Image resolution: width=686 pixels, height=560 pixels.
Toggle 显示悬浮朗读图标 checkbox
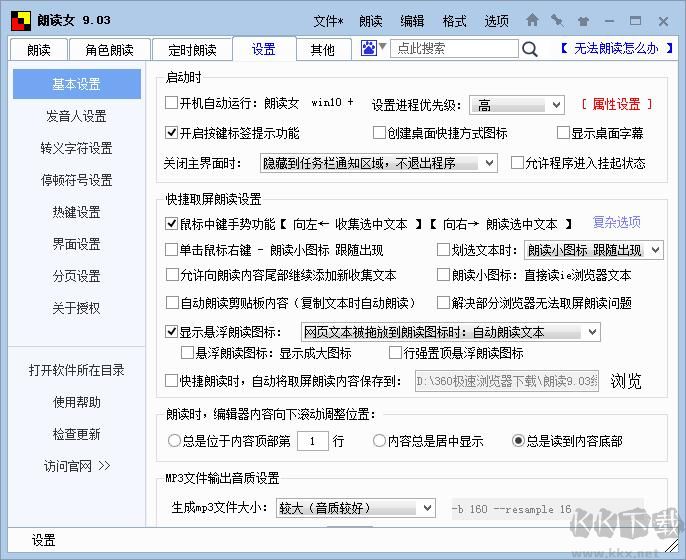(x=171, y=332)
